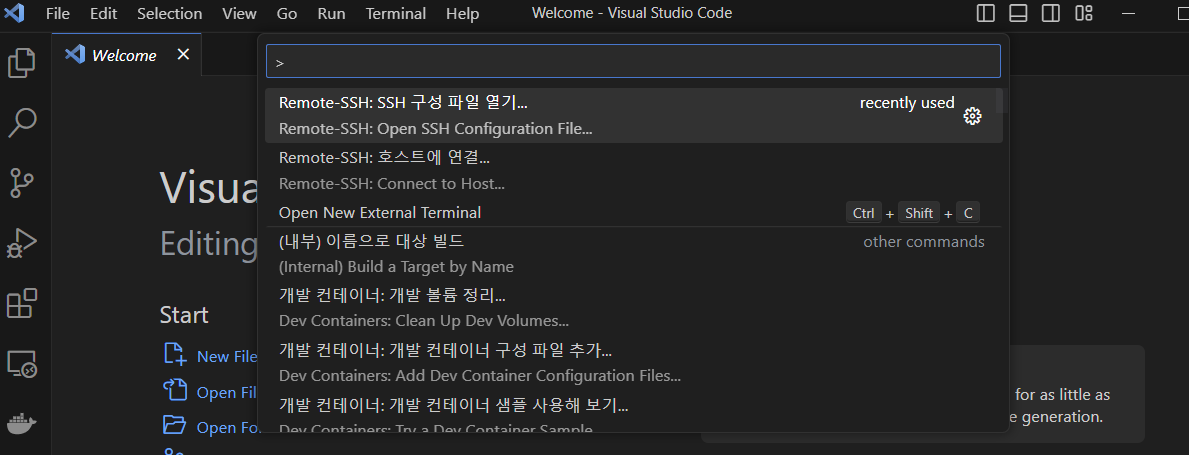1189x455 pixels.
Task: Run Remote-SSH: Open SSH Configuration File command
Action: click(633, 115)
